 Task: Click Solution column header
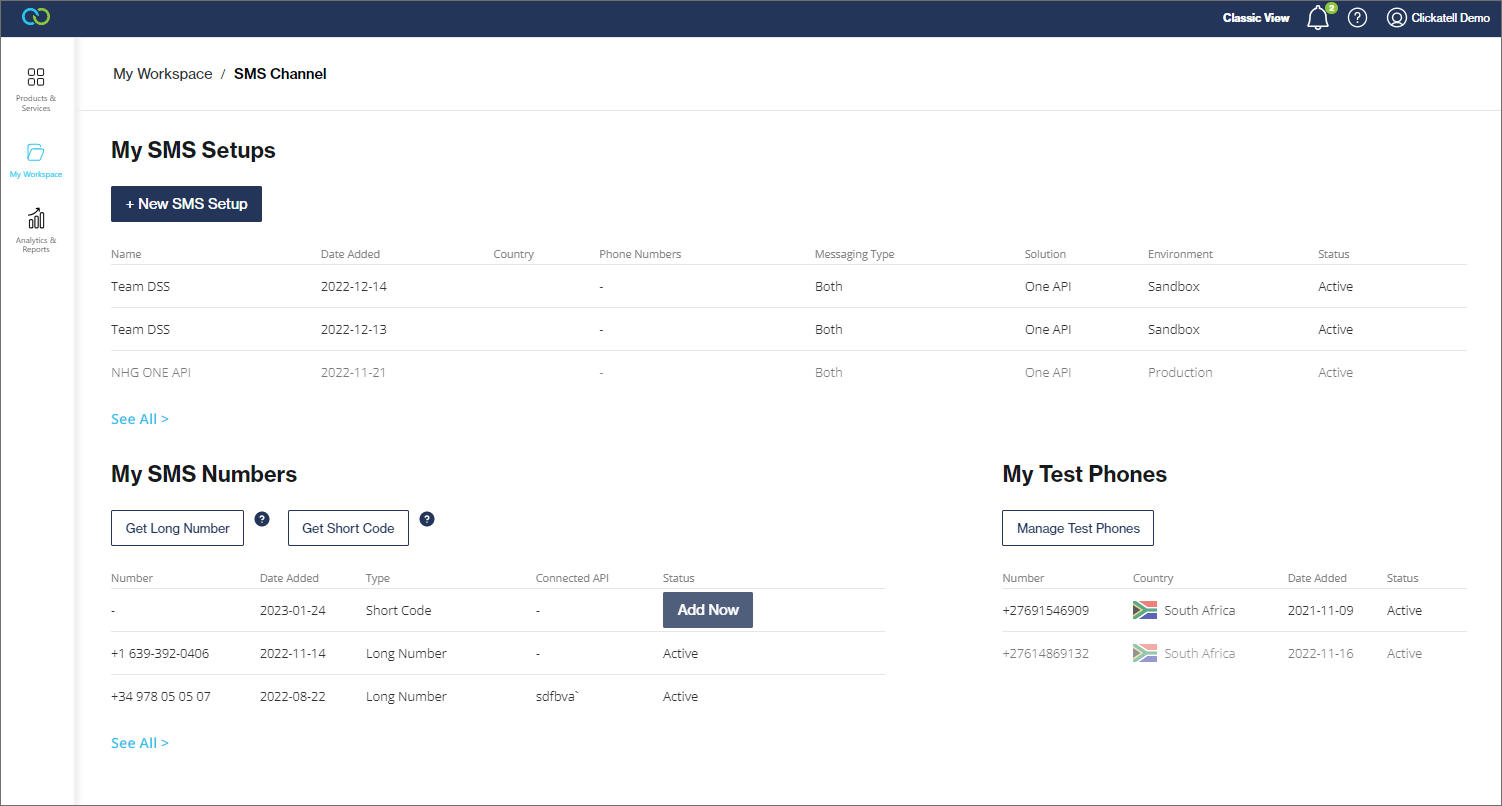(x=1045, y=254)
